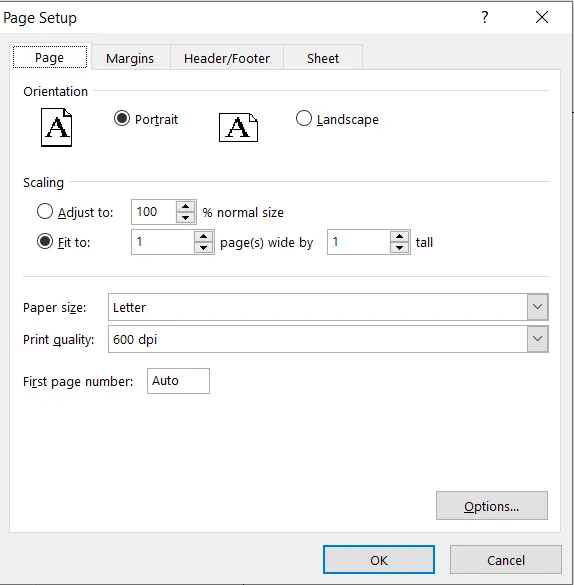Click the Cancel button
574x585 pixels.
coord(506,560)
